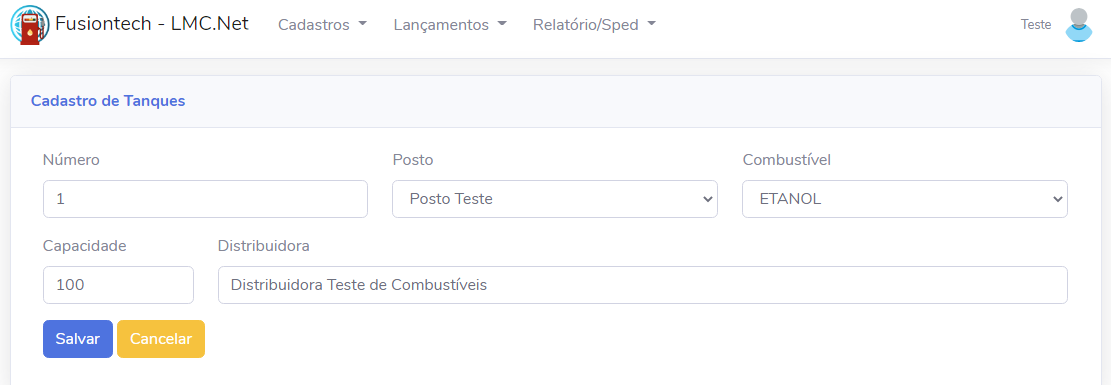The image size is (1111, 385).
Task: Open the Posto Teste select box
Action: 555,199
